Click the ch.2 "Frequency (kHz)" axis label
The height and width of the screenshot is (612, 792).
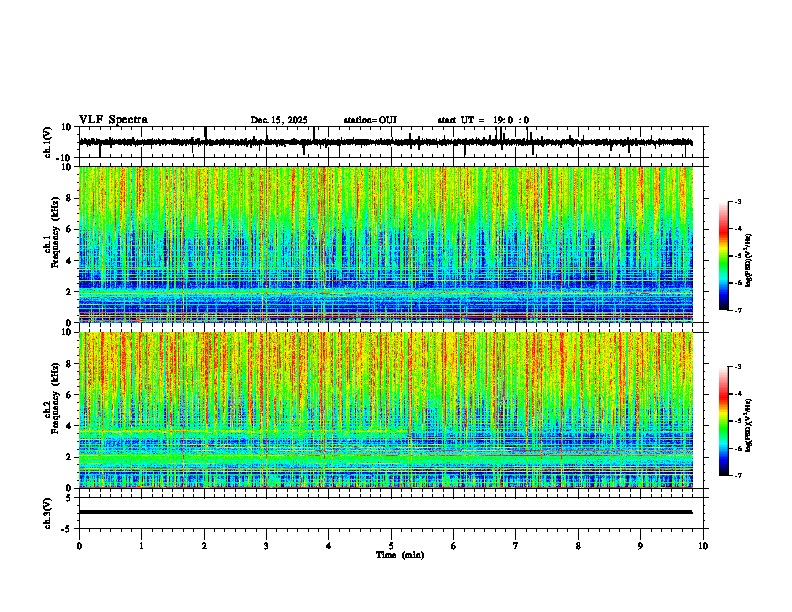[55, 398]
